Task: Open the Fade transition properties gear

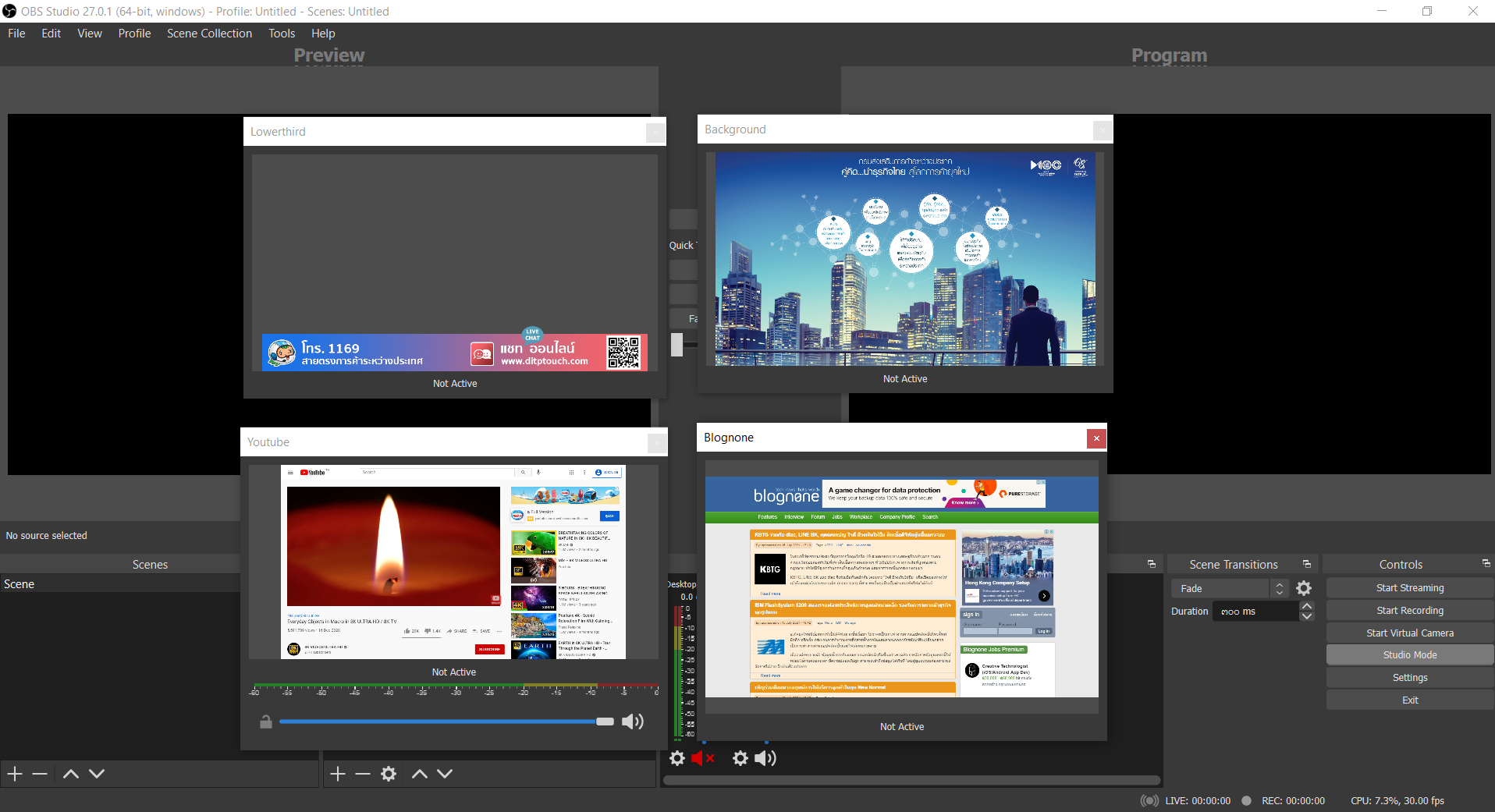Action: coord(1304,588)
